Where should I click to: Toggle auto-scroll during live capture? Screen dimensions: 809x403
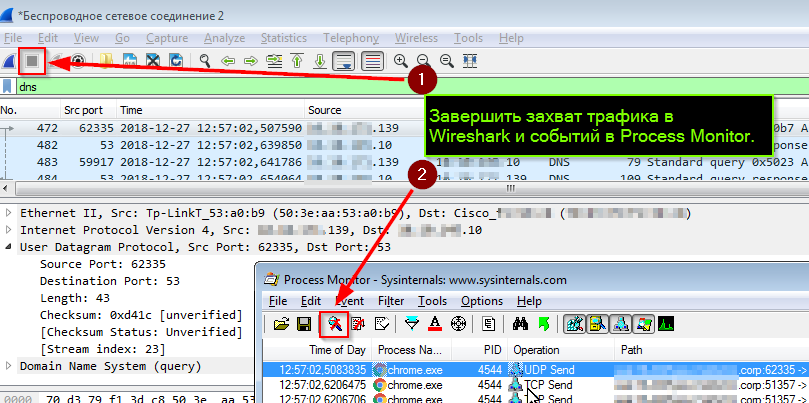(x=344, y=61)
